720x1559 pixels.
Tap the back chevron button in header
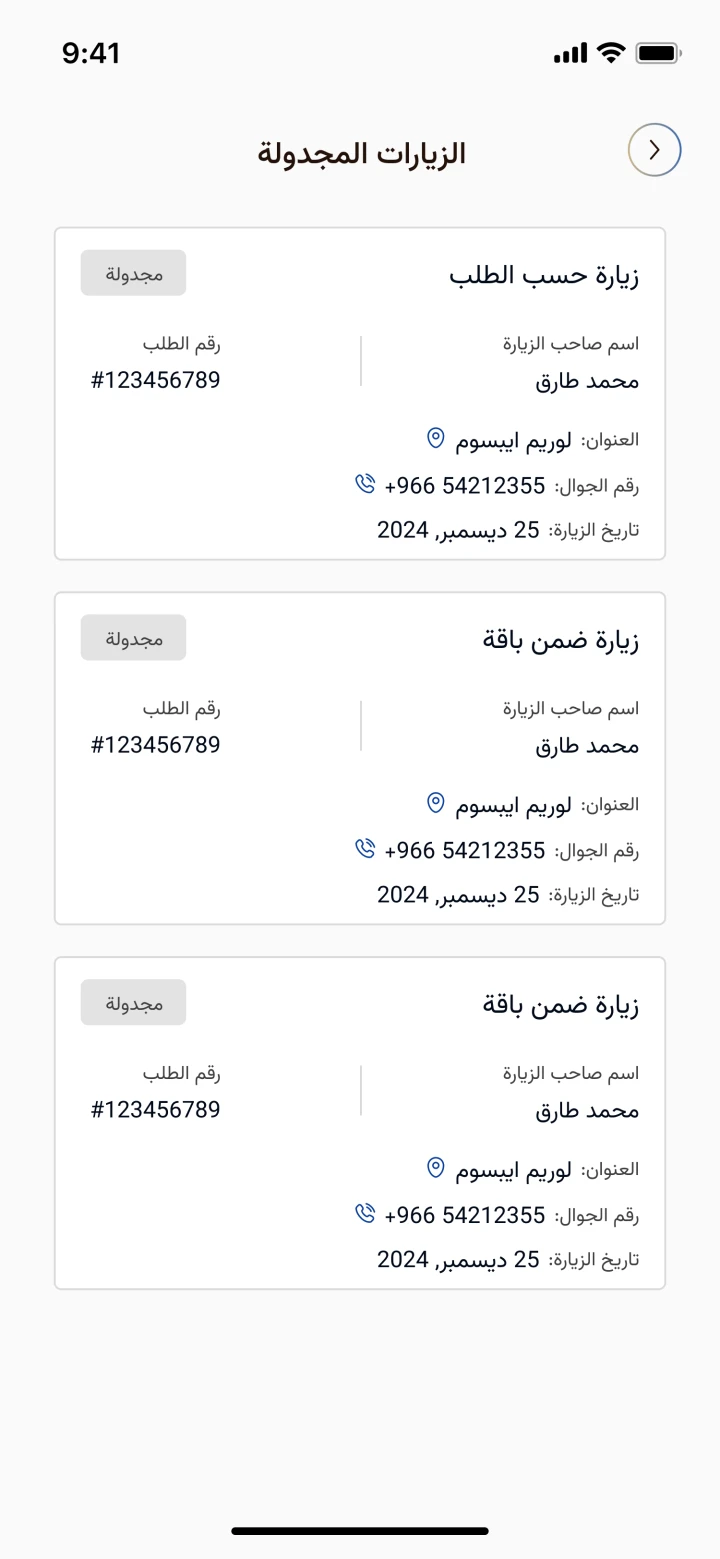click(x=654, y=151)
